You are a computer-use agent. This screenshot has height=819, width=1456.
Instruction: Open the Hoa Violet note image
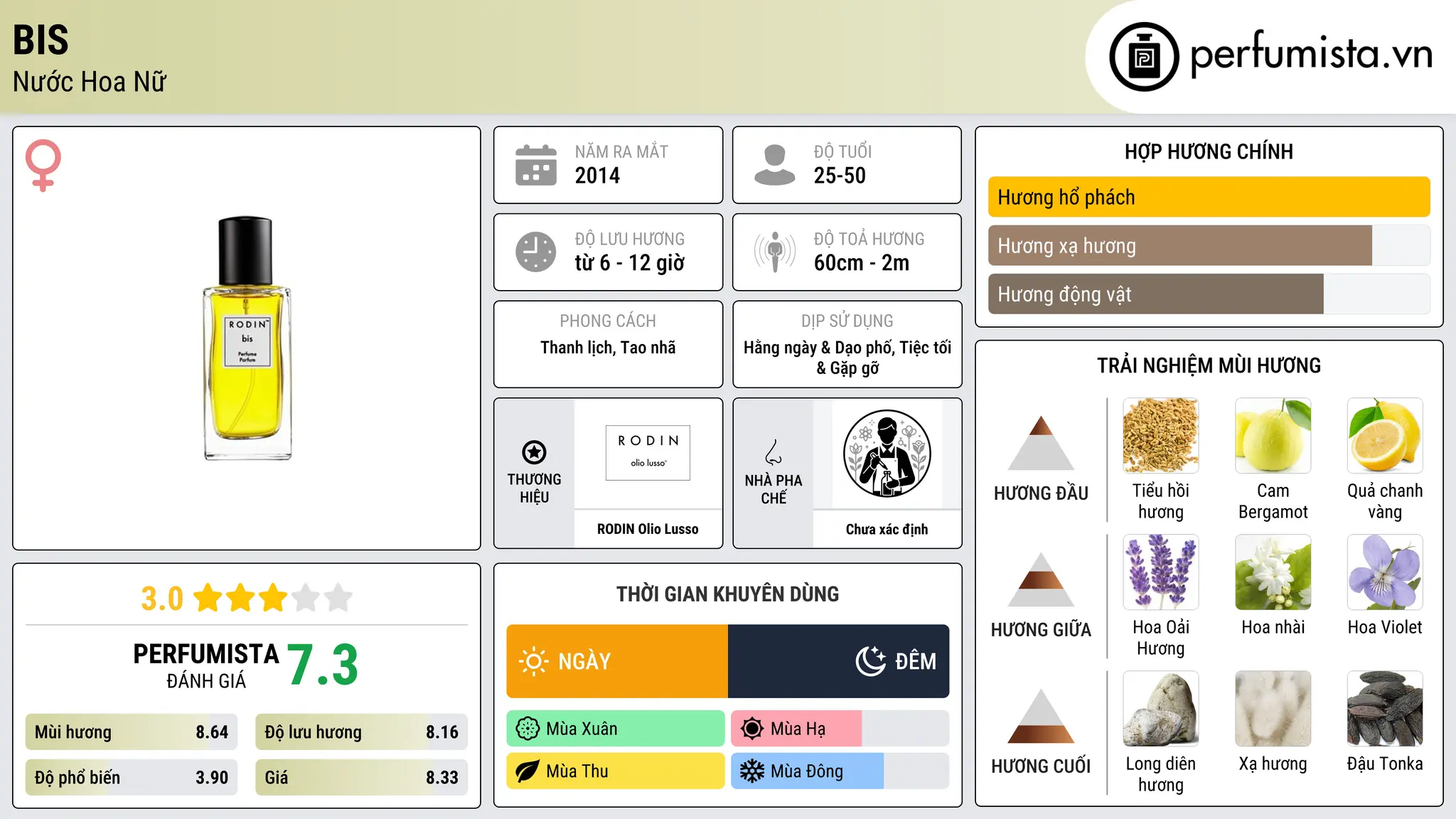1385,572
